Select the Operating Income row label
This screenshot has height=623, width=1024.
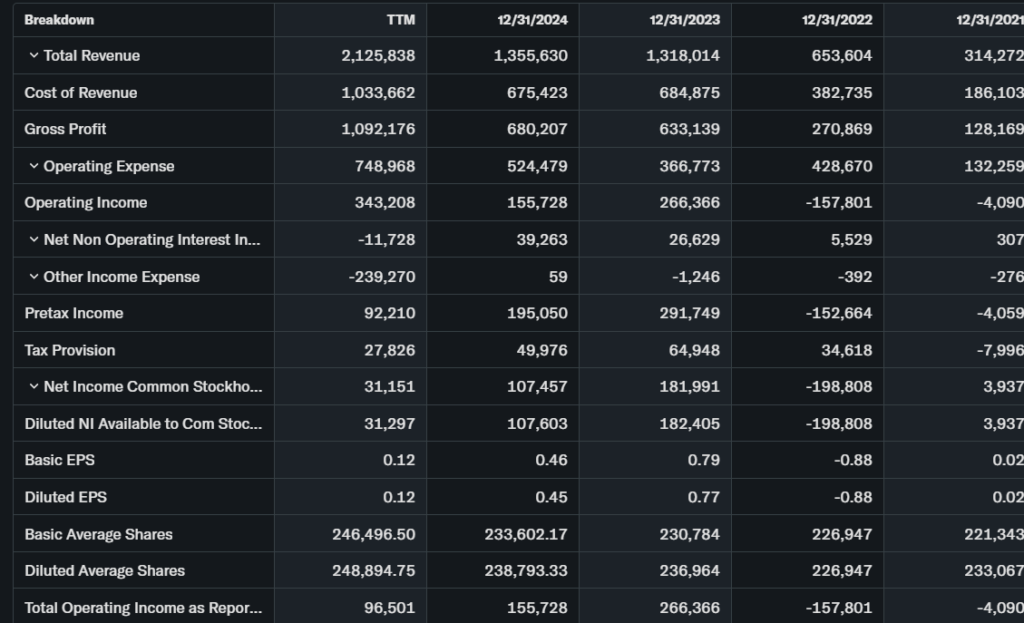(x=86, y=203)
